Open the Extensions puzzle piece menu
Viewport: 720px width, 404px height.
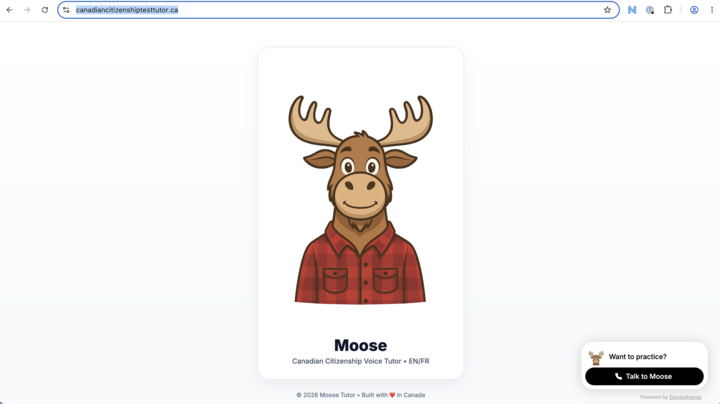click(668, 10)
